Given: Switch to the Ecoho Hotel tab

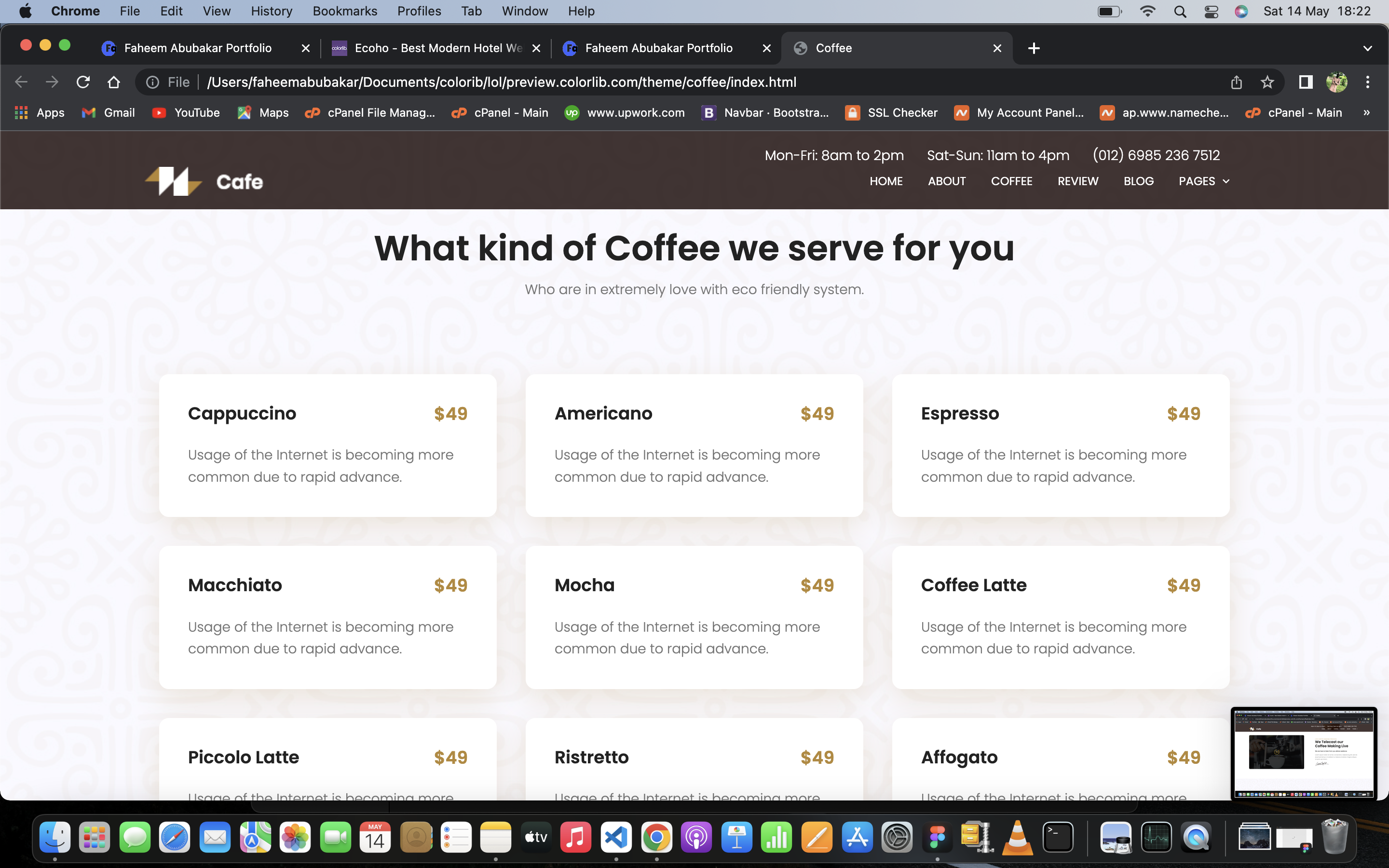Looking at the screenshot, I should (436, 48).
